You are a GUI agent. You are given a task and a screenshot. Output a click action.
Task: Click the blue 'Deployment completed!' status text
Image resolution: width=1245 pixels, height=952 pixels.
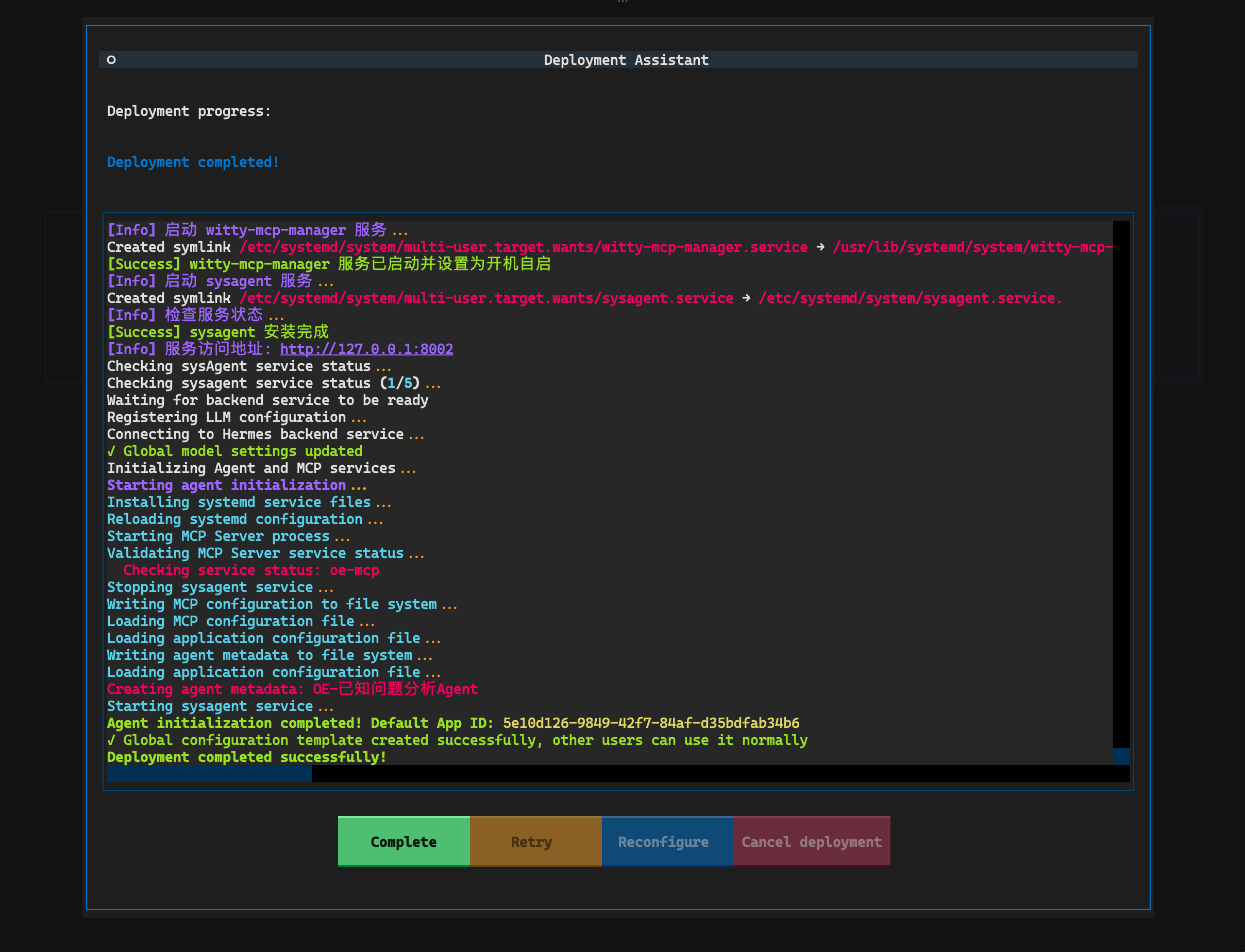[x=193, y=162]
